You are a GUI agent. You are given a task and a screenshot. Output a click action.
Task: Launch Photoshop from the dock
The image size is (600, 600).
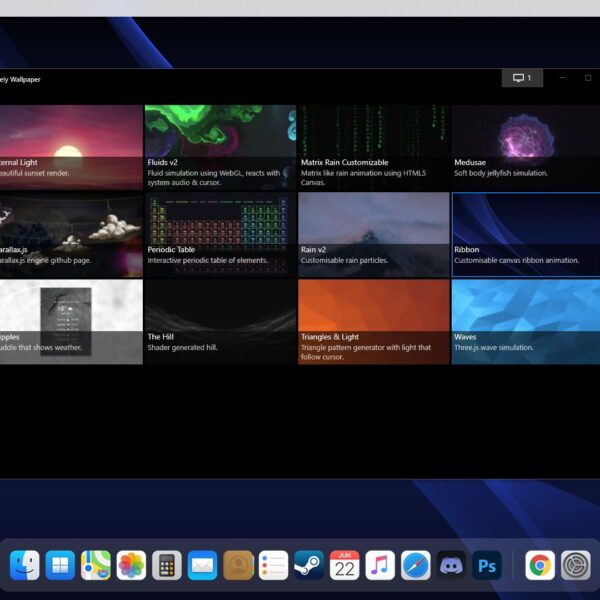point(487,565)
